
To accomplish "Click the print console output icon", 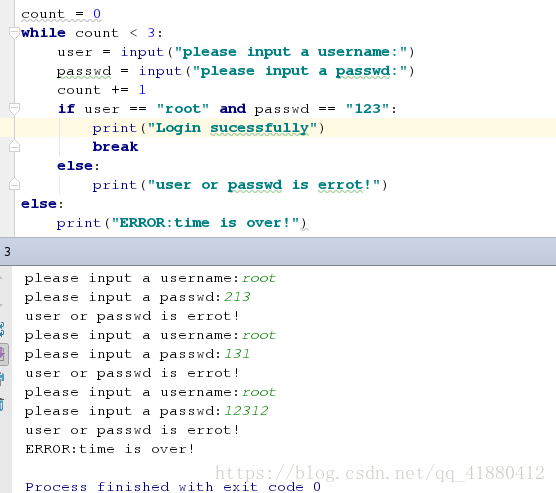I will [2, 378].
